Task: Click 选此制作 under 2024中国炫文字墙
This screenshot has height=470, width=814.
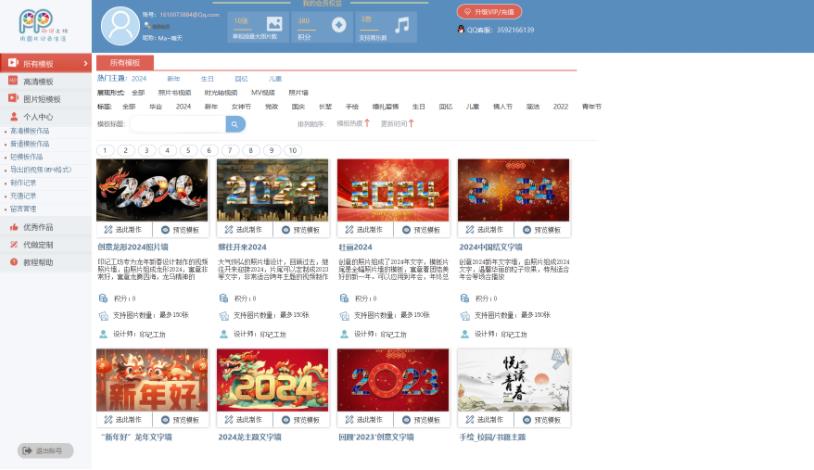Action: coord(485,230)
